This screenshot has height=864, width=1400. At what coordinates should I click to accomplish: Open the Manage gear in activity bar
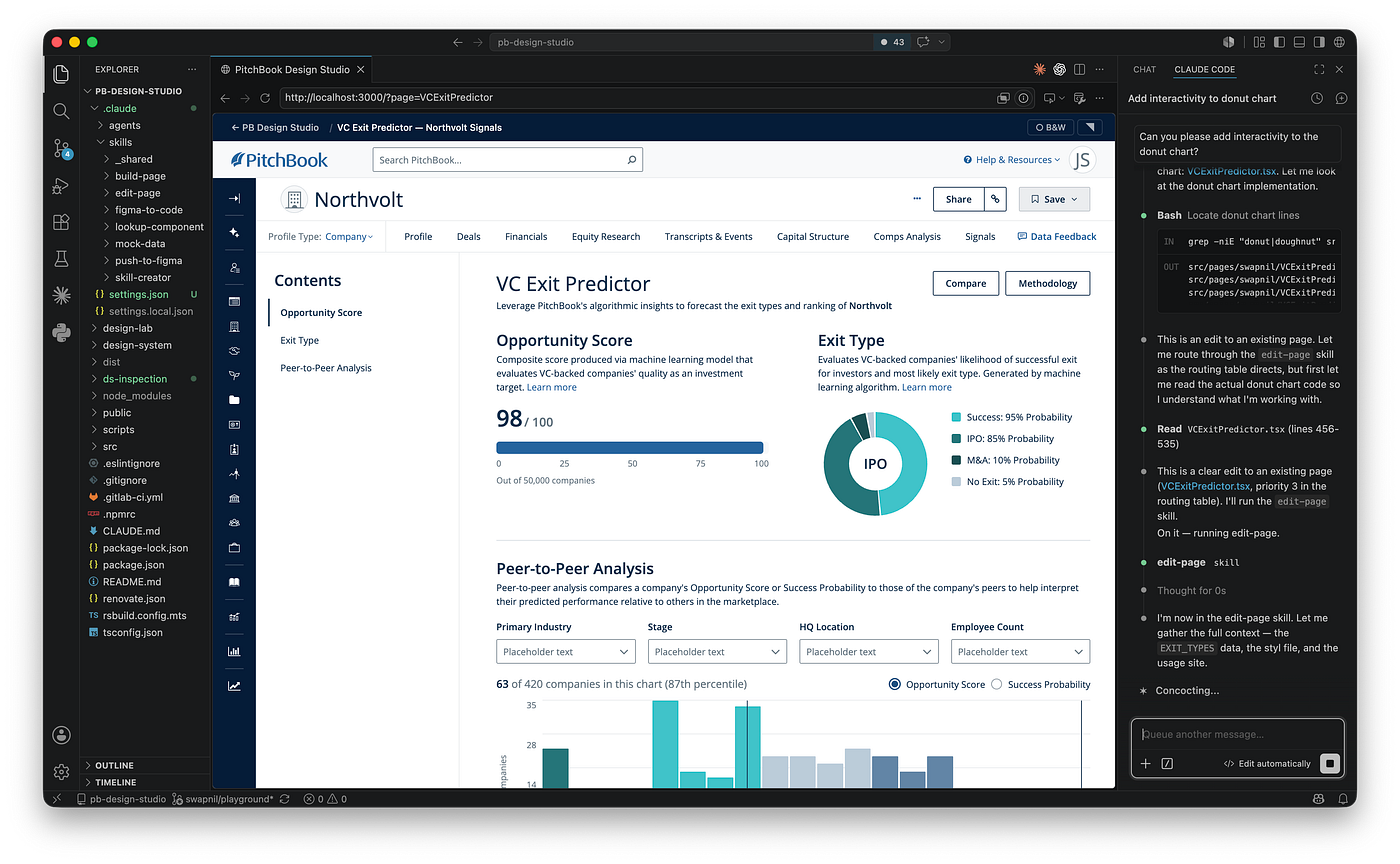[61, 772]
